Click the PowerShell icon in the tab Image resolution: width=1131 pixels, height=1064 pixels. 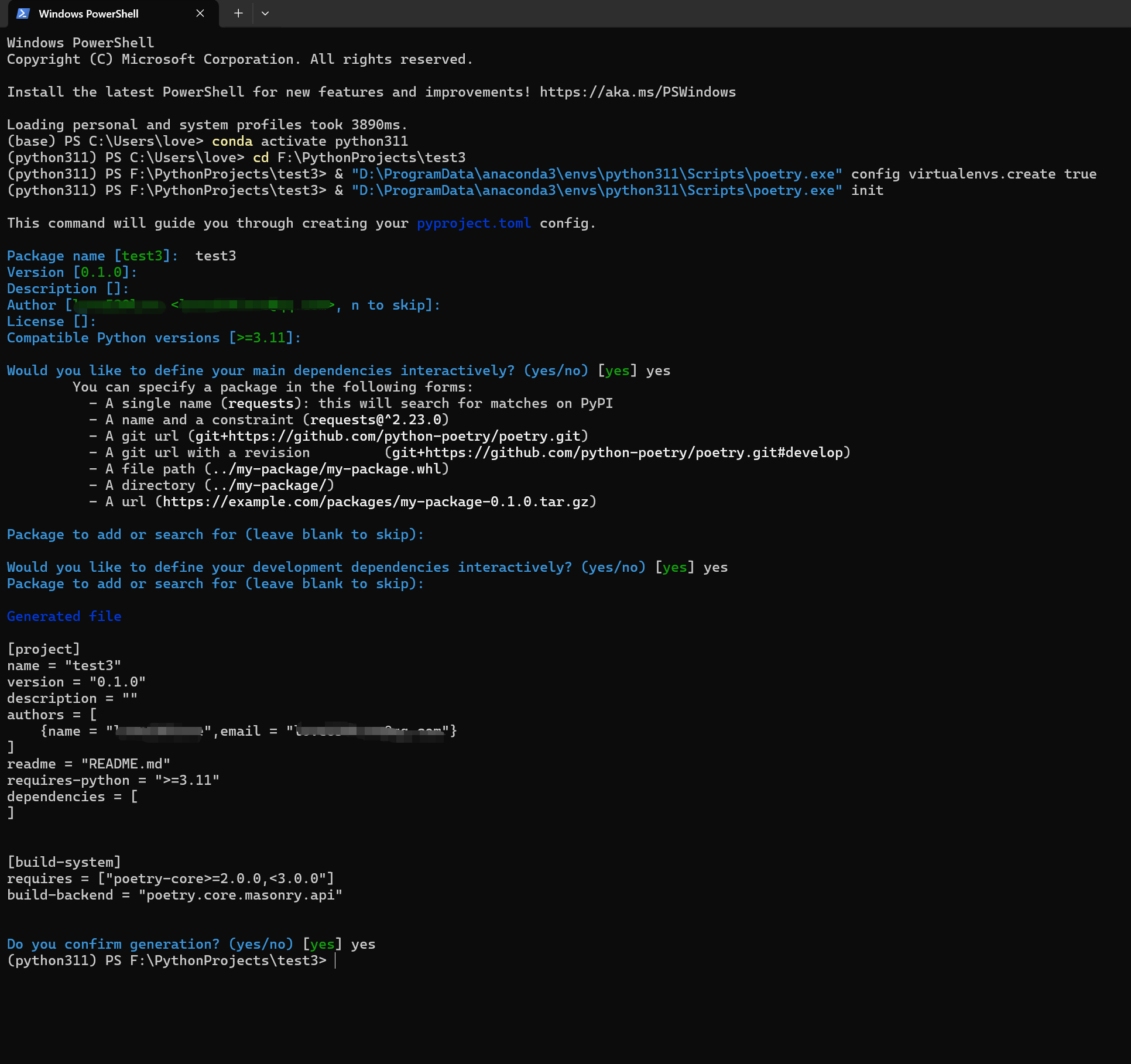point(23,13)
